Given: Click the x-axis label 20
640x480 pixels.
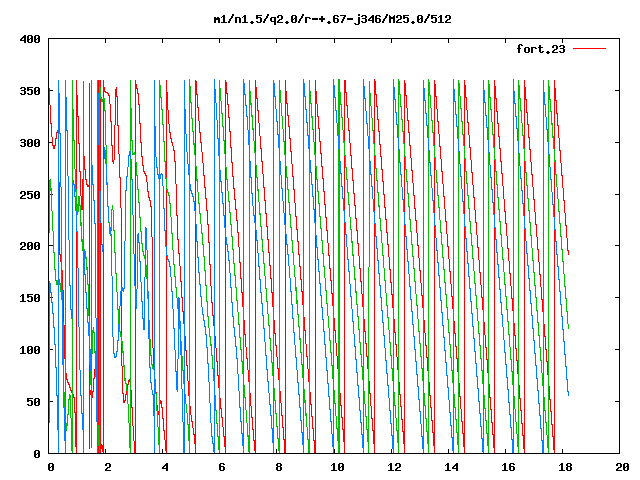Looking at the screenshot, I should 622,467.
